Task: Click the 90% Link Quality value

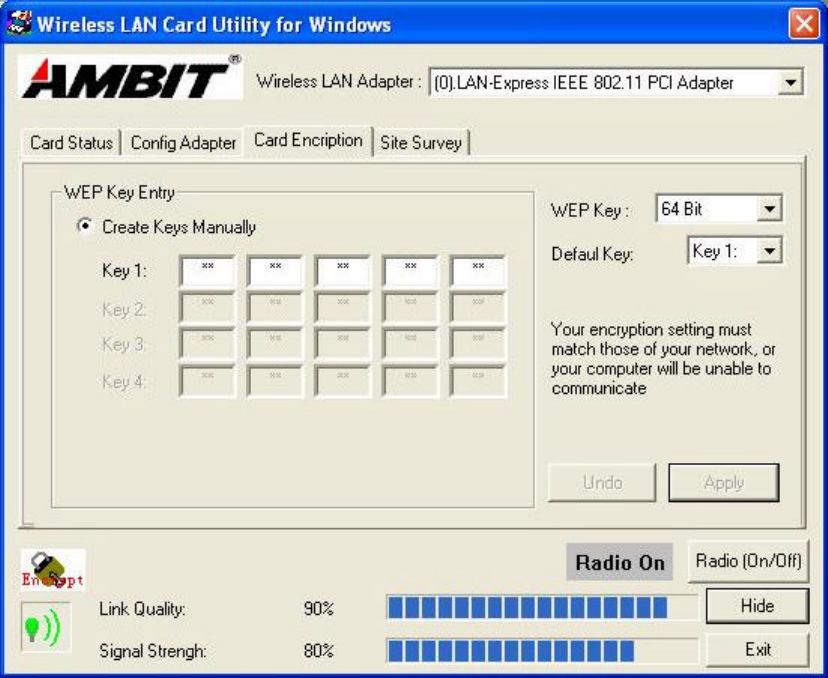Action: (x=318, y=609)
